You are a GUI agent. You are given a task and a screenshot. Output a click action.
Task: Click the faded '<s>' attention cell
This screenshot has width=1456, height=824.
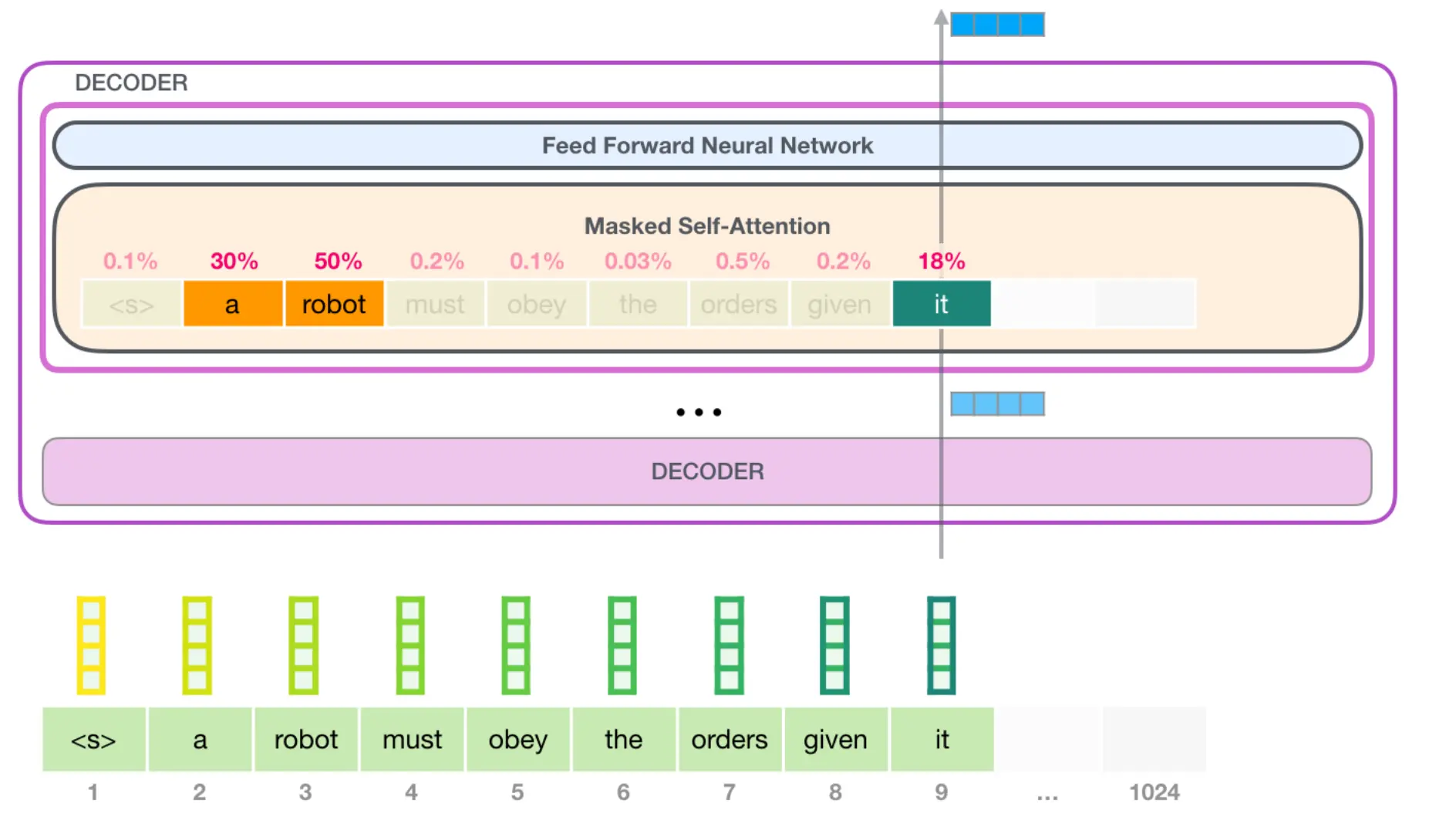tap(131, 304)
